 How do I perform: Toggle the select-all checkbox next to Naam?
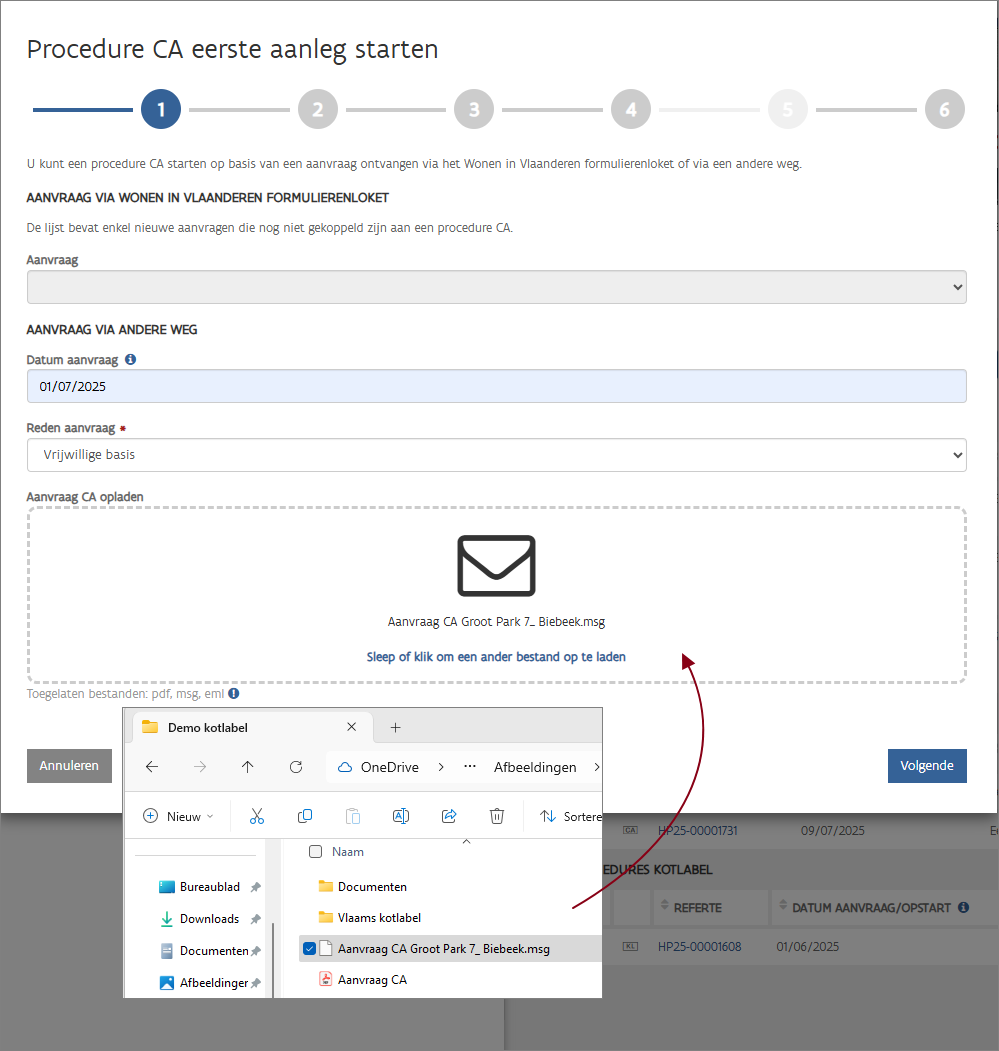coord(316,852)
